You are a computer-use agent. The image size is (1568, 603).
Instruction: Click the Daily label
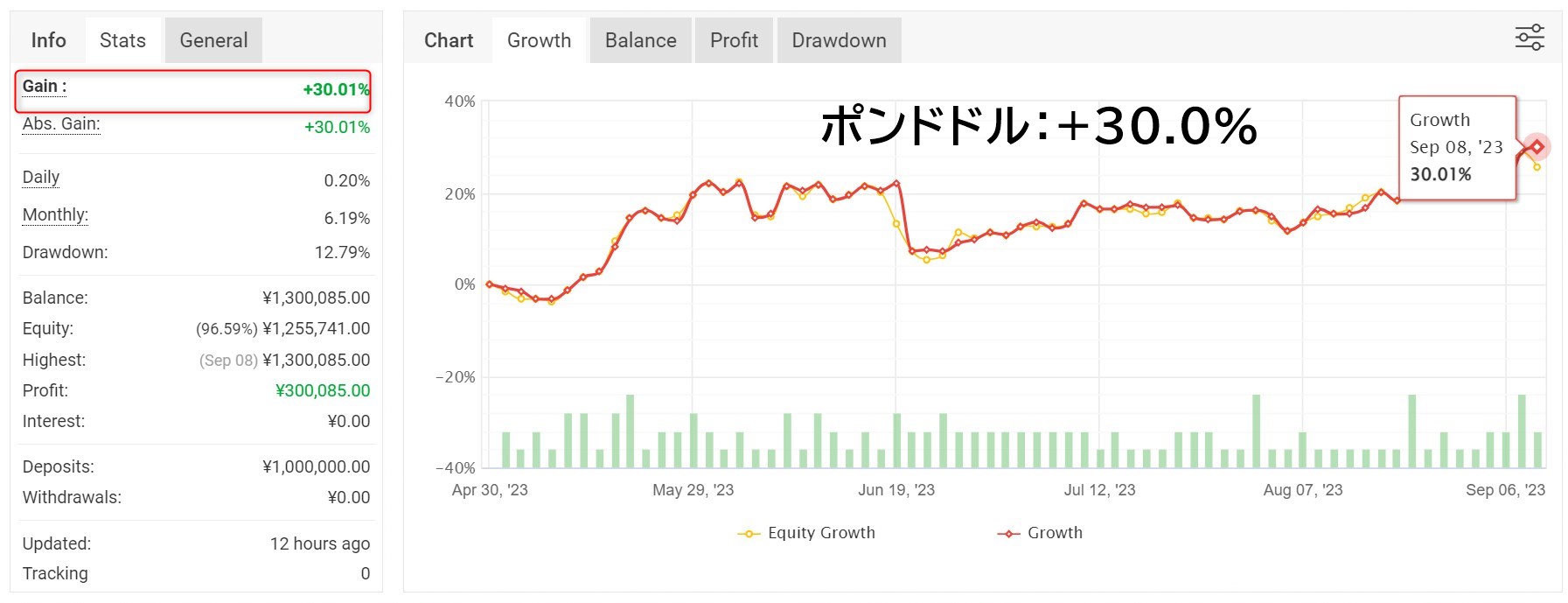point(41,178)
